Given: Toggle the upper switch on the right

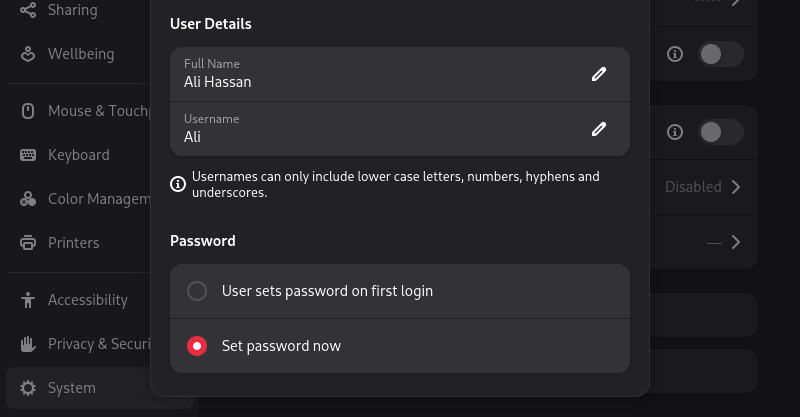Looking at the screenshot, I should (720, 54).
